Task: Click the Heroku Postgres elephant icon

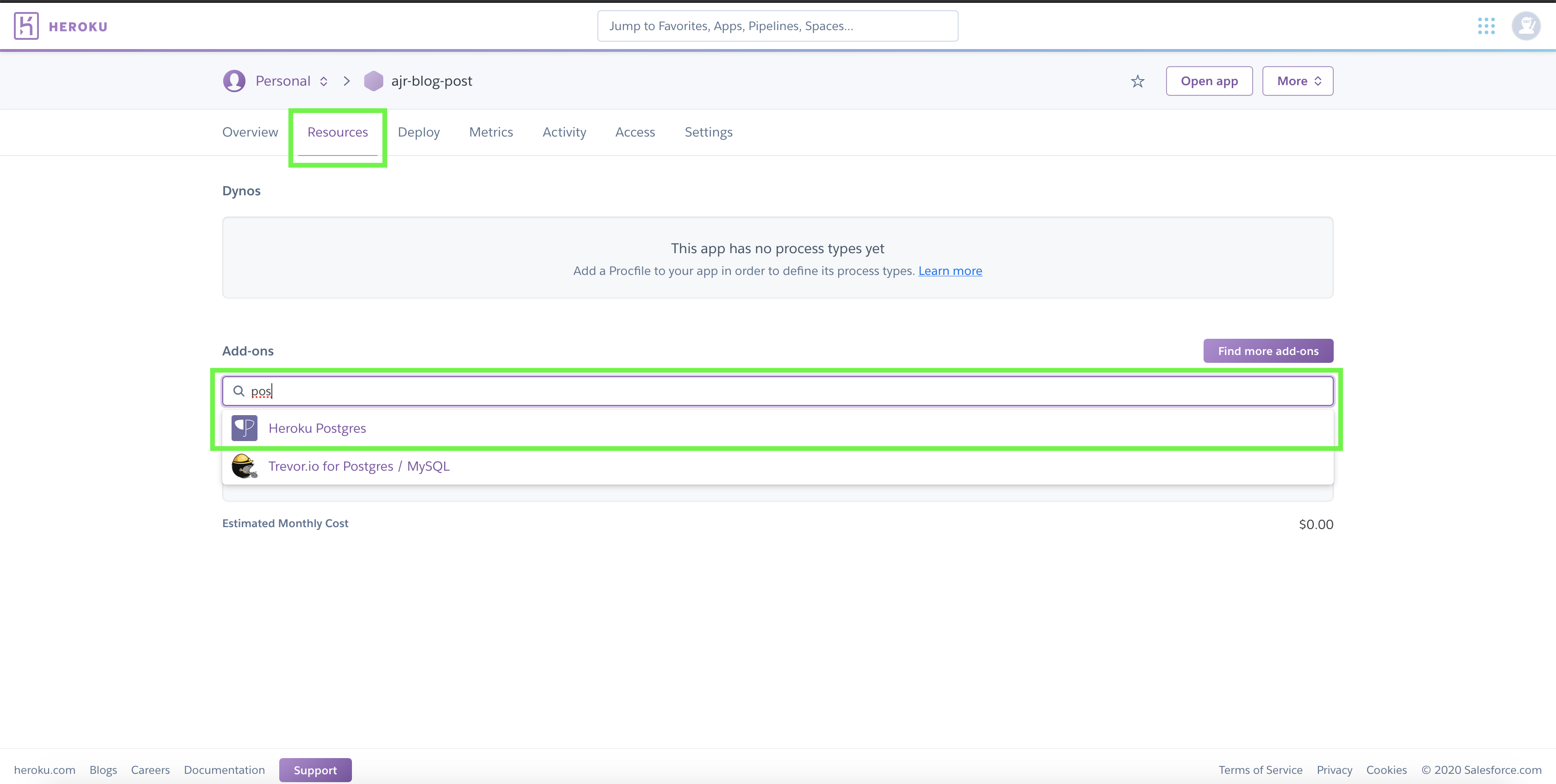Action: [x=244, y=427]
